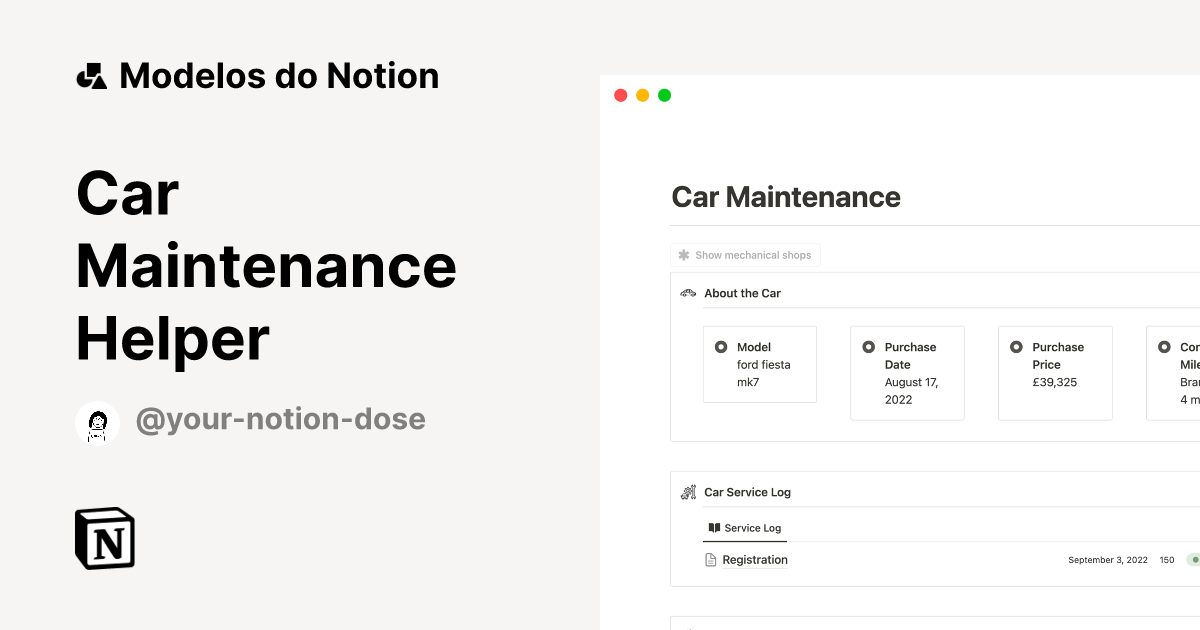1200x630 pixels.
Task: Click the asterisk icon on Show mechanical shops
Action: [x=683, y=254]
